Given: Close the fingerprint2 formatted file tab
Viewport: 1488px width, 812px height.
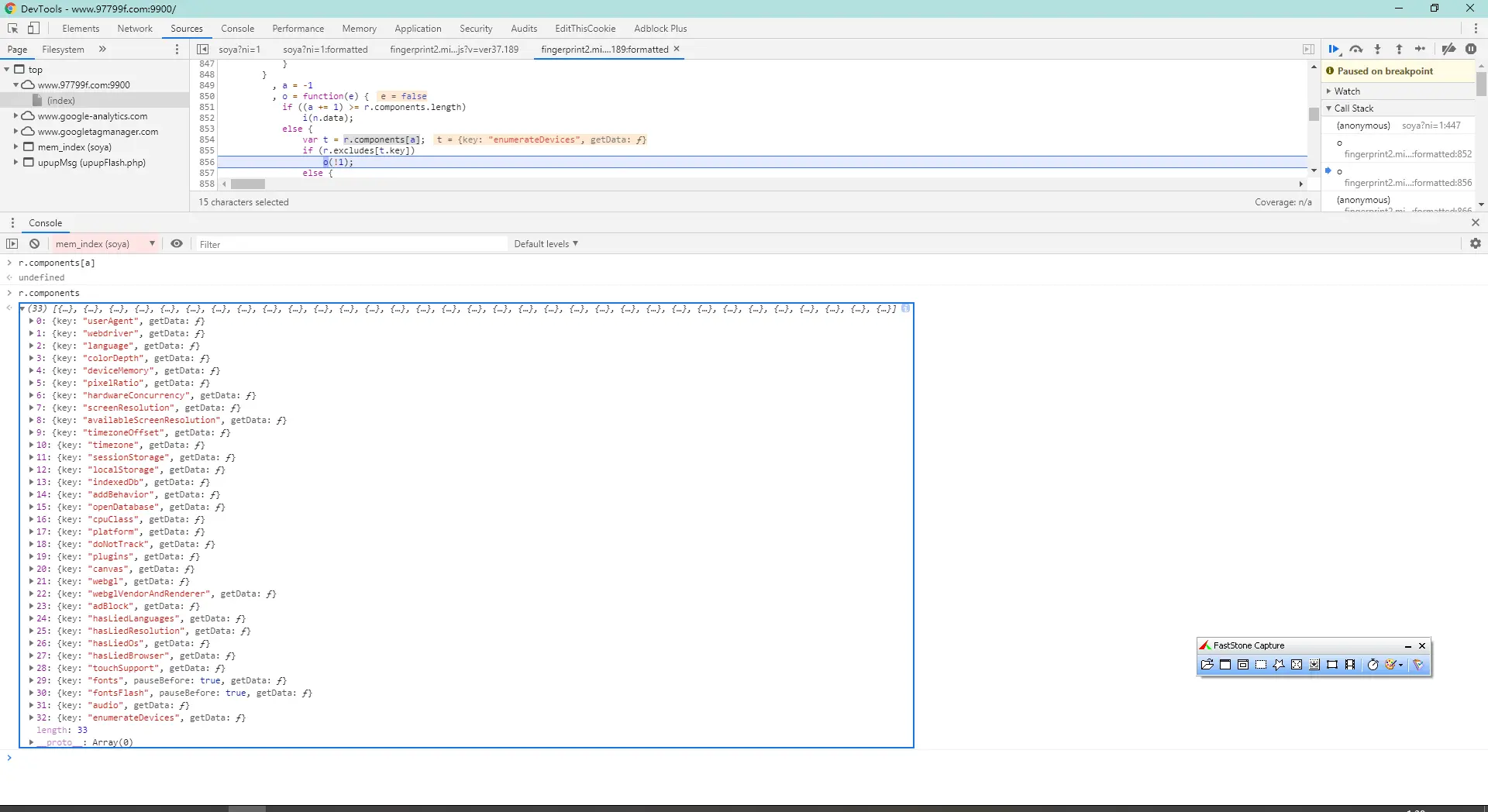Looking at the screenshot, I should [x=677, y=49].
